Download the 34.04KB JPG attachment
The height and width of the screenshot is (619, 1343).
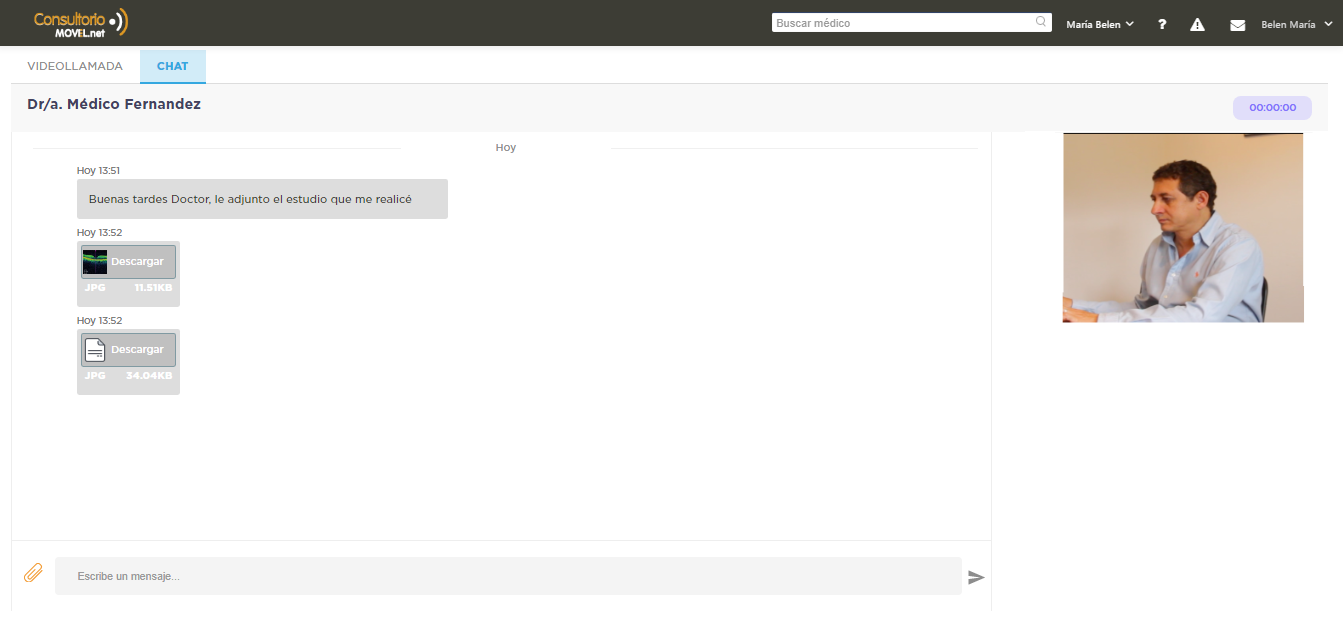coord(128,350)
